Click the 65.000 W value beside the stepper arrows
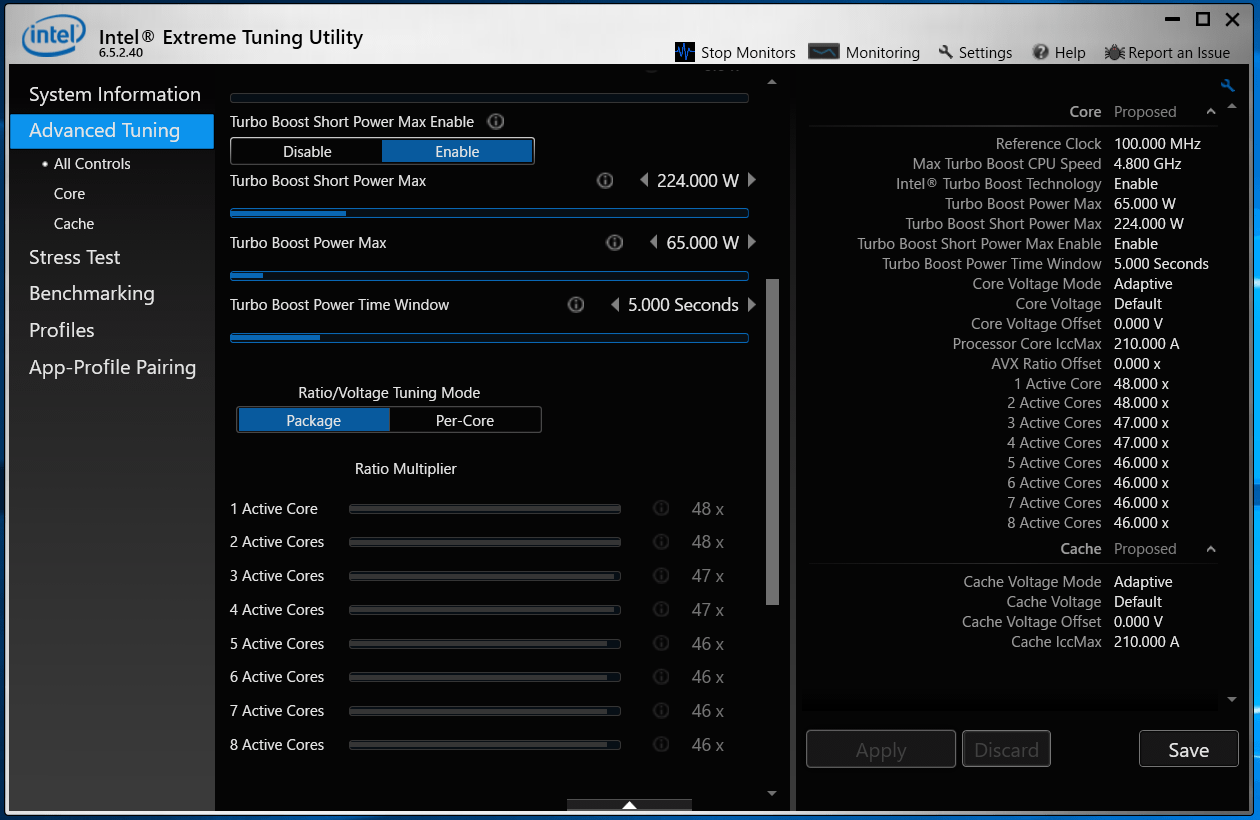1260x820 pixels. pyautogui.click(x=703, y=243)
